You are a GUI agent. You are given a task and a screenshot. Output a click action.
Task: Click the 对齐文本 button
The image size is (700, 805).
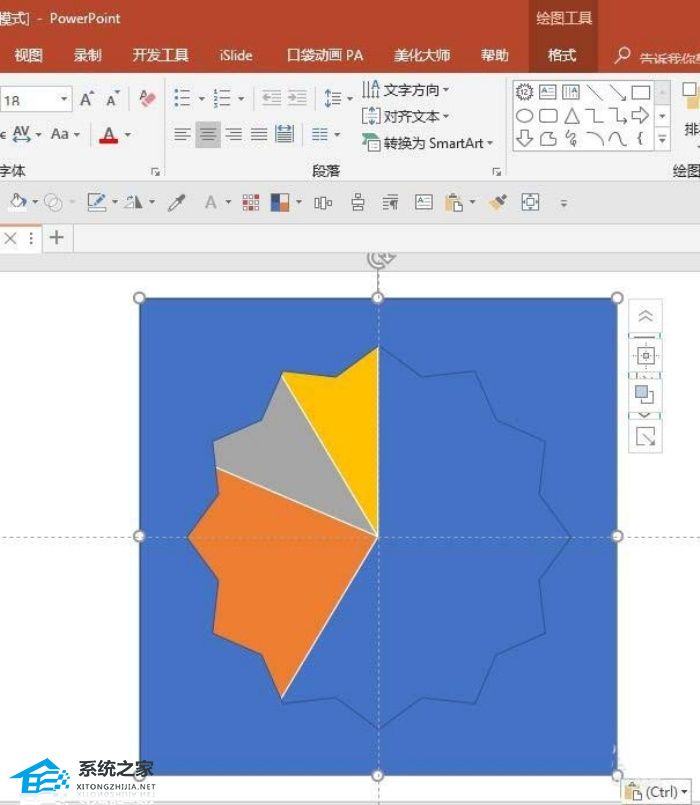point(406,117)
